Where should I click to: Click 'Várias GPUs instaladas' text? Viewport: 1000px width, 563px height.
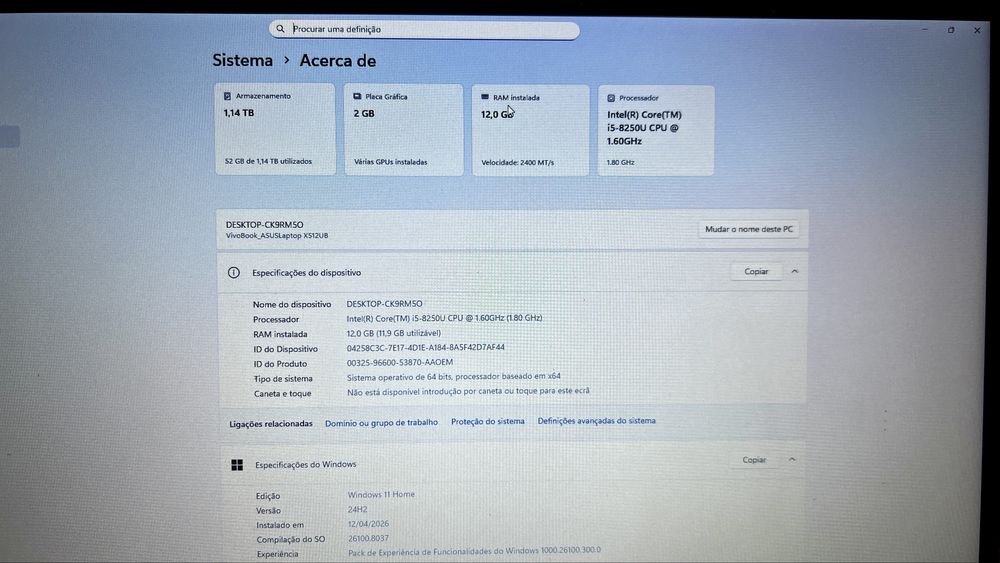click(391, 162)
